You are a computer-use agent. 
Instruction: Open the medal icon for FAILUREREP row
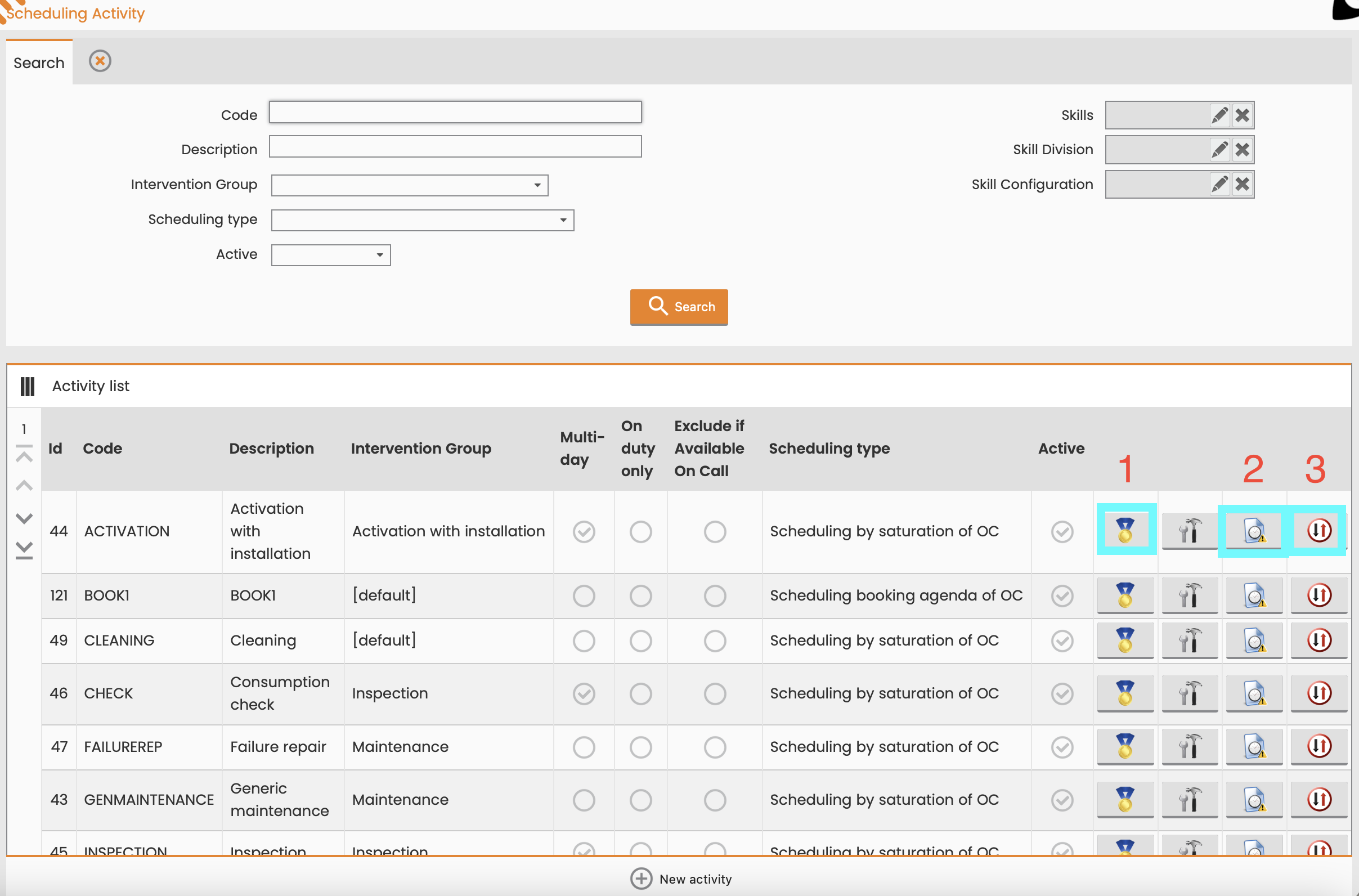pyautogui.click(x=1125, y=747)
